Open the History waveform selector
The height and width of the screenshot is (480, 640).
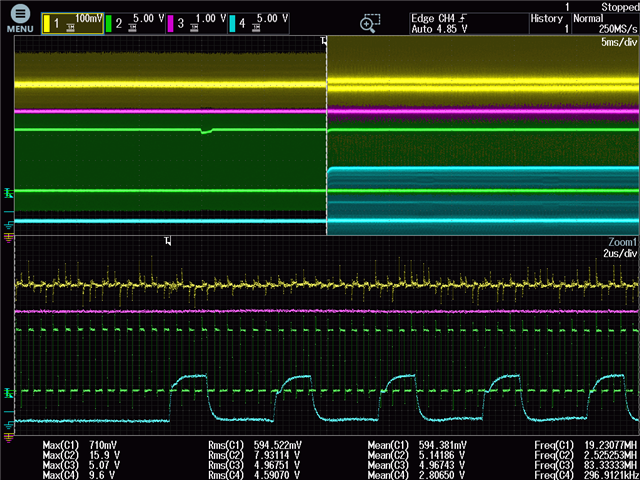pyautogui.click(x=549, y=24)
